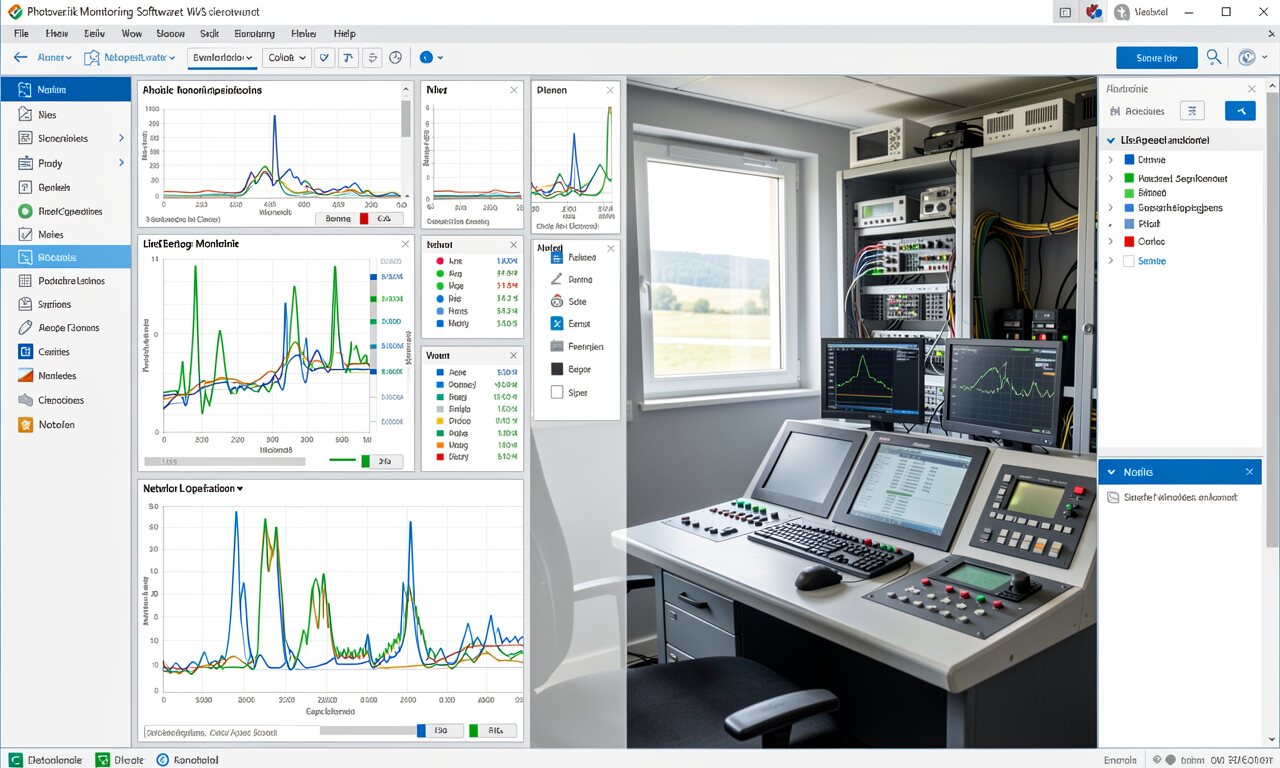
Task: Toggle the Siper checkbox in the Noted panel
Action: click(x=557, y=392)
